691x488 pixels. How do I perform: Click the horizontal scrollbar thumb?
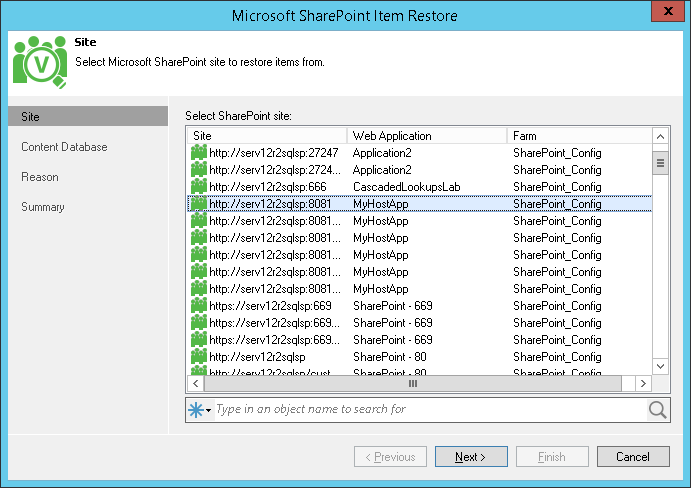(413, 384)
